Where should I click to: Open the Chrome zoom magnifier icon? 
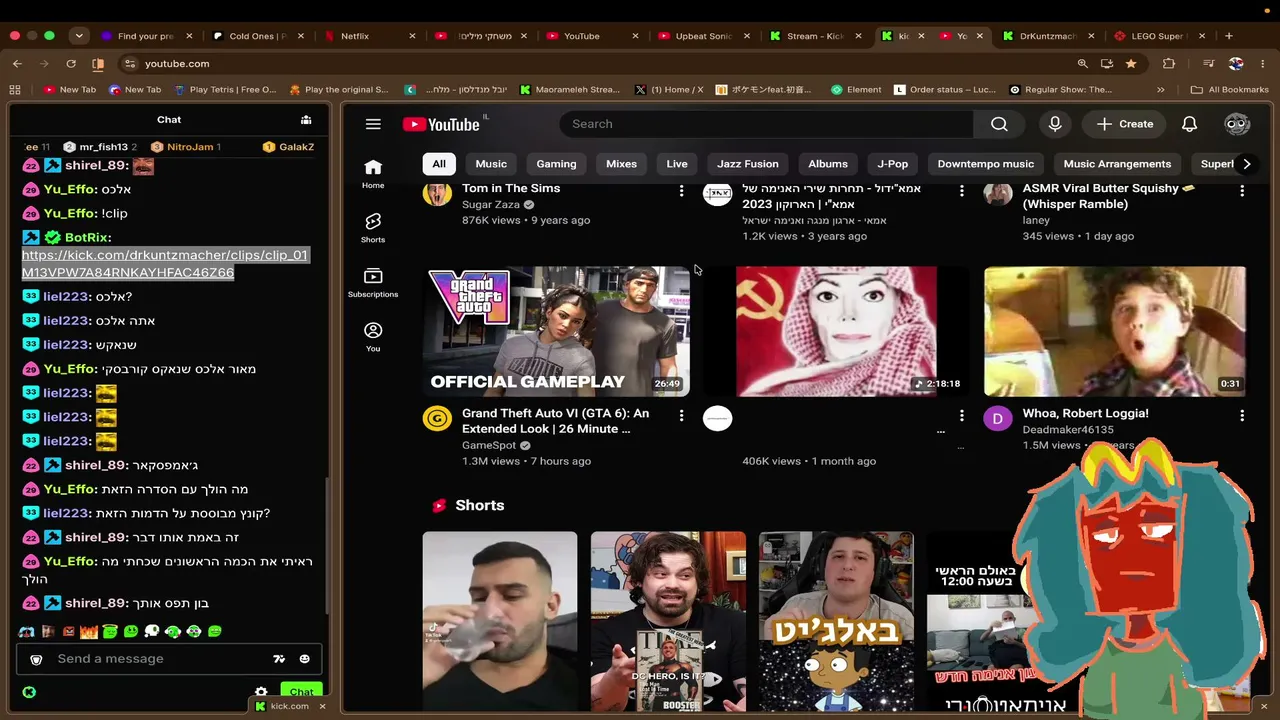tap(1082, 64)
